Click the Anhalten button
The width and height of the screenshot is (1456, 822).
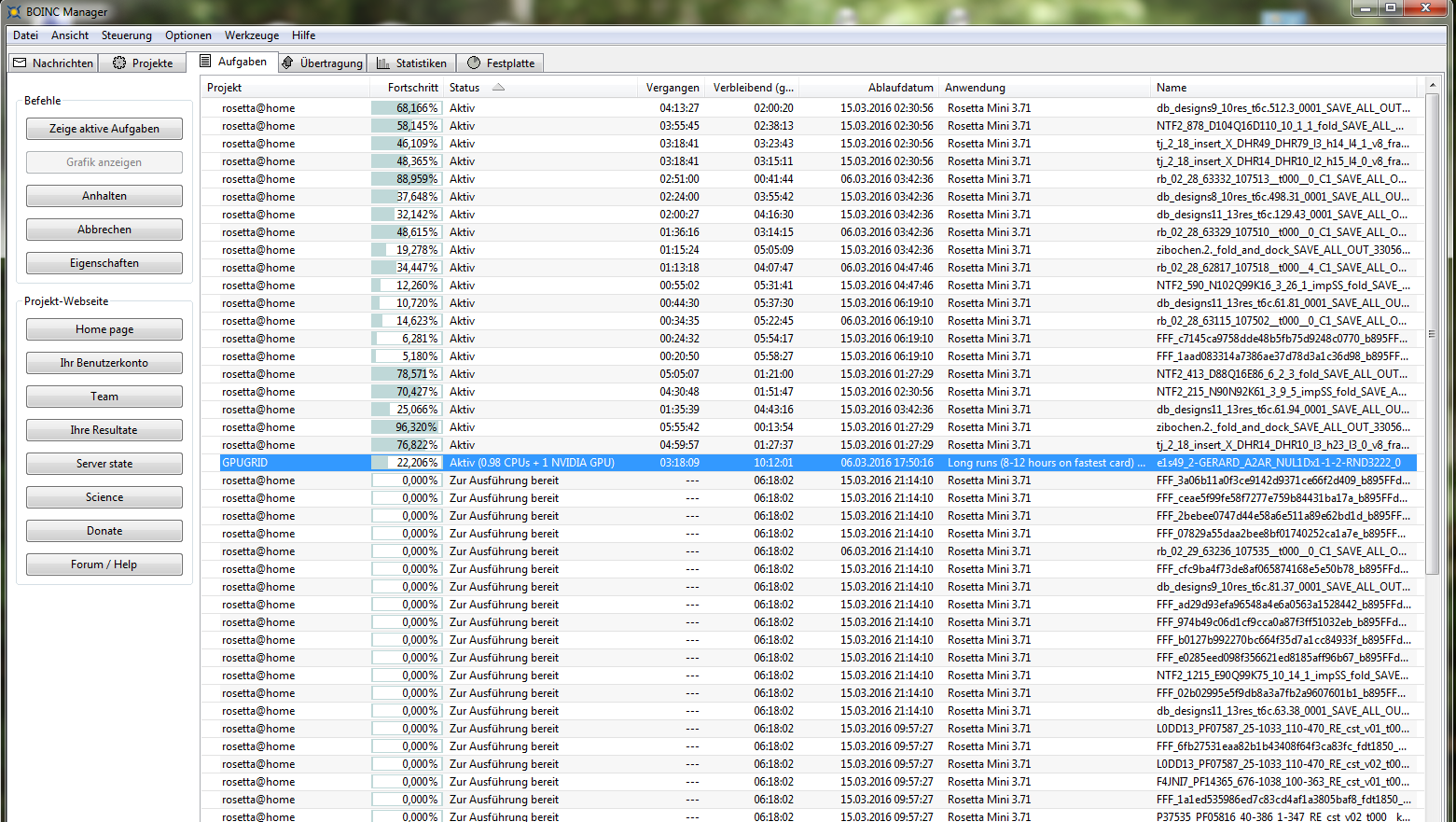104,196
